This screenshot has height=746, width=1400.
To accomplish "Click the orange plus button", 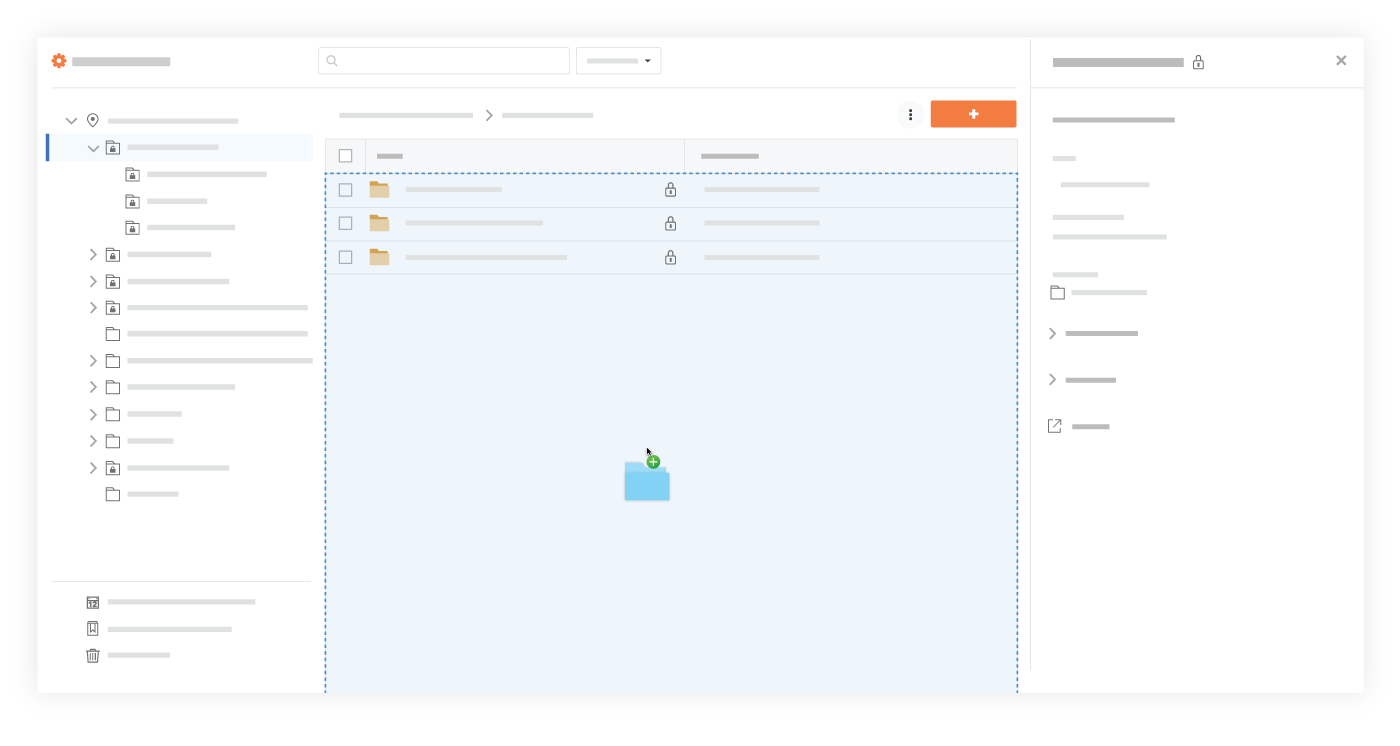I will [x=973, y=114].
